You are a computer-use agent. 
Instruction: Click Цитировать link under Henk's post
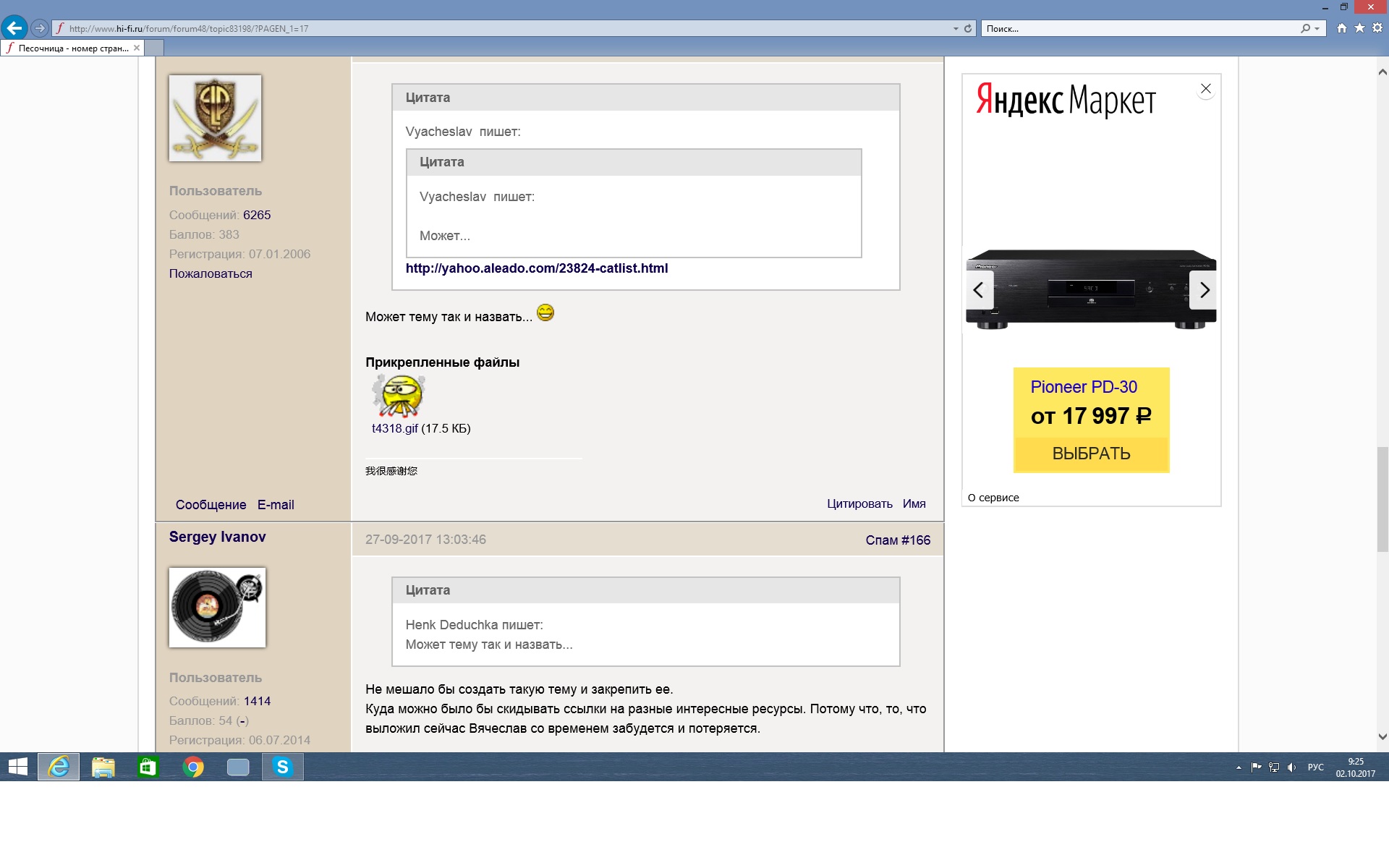(859, 504)
